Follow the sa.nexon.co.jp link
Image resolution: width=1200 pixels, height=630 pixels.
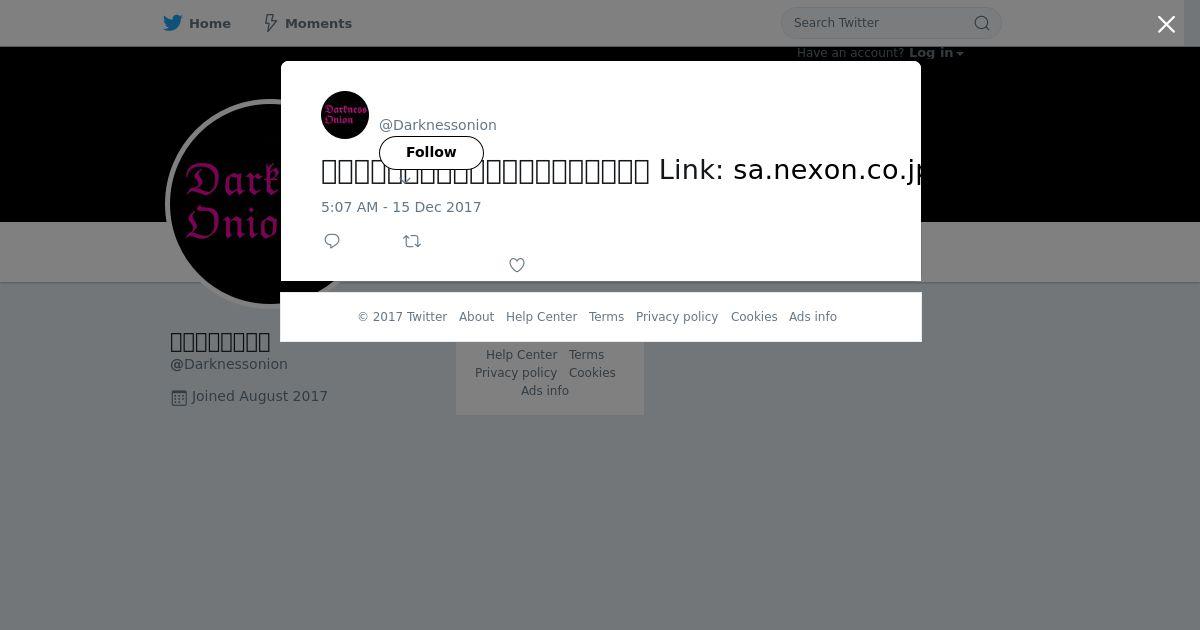[x=827, y=170]
